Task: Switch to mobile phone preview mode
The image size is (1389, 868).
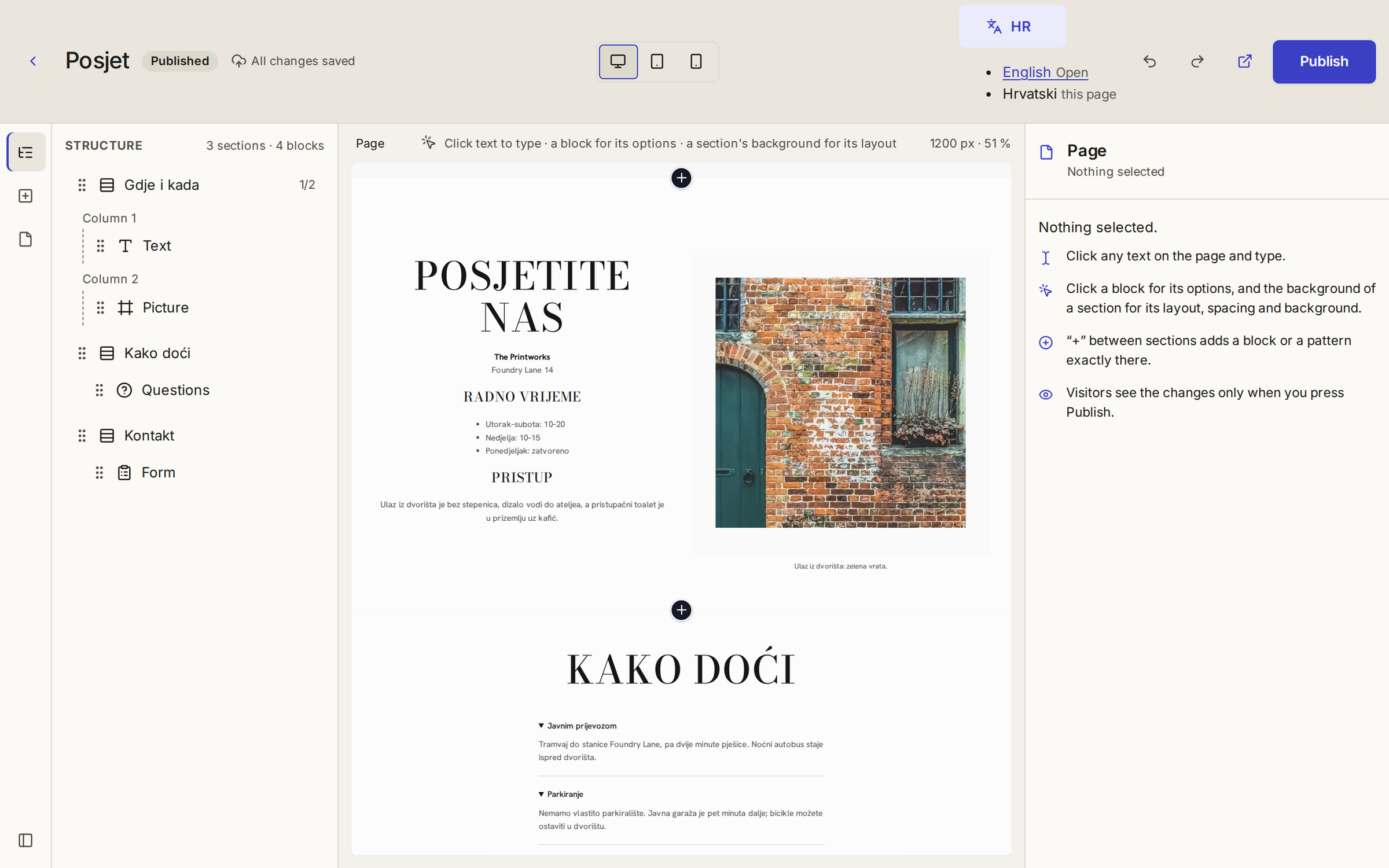Action: [696, 61]
